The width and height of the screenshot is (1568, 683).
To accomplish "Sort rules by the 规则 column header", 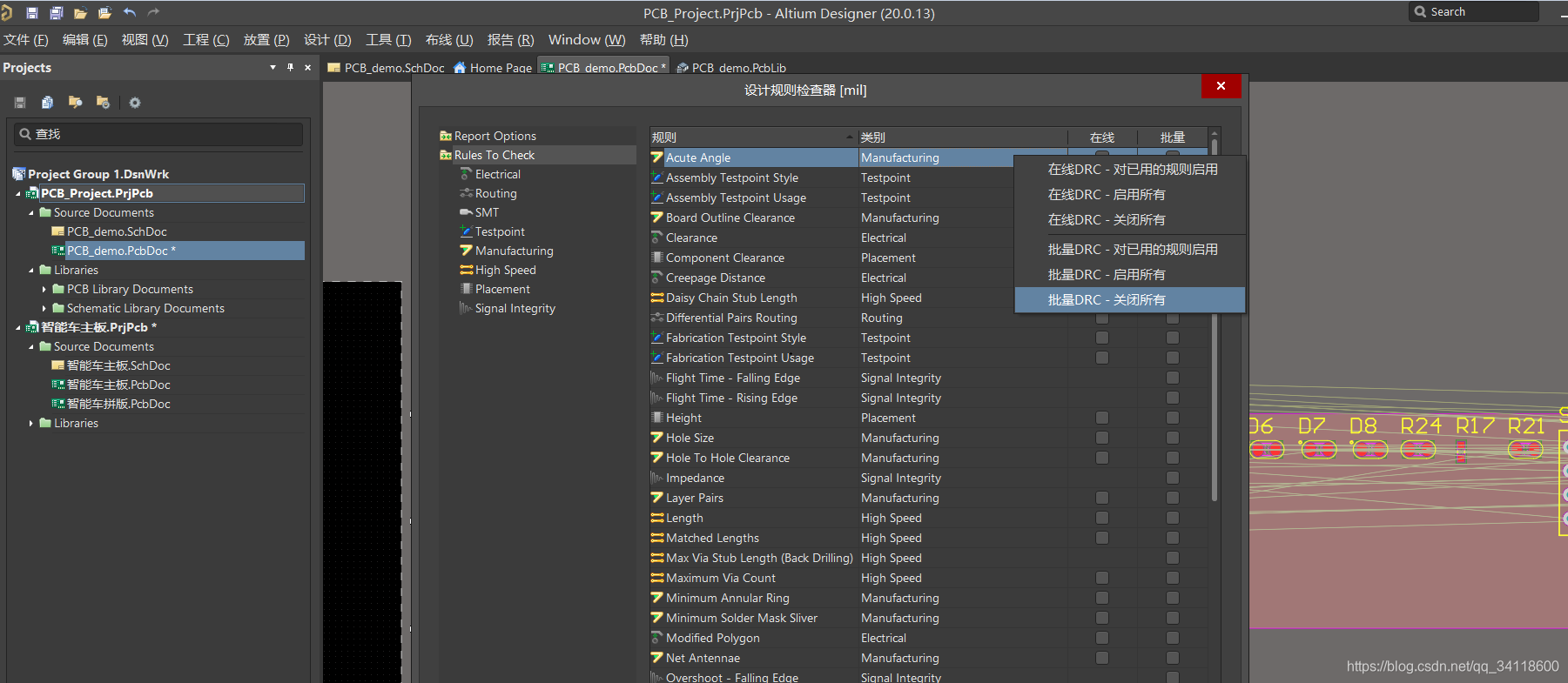I will [753, 137].
